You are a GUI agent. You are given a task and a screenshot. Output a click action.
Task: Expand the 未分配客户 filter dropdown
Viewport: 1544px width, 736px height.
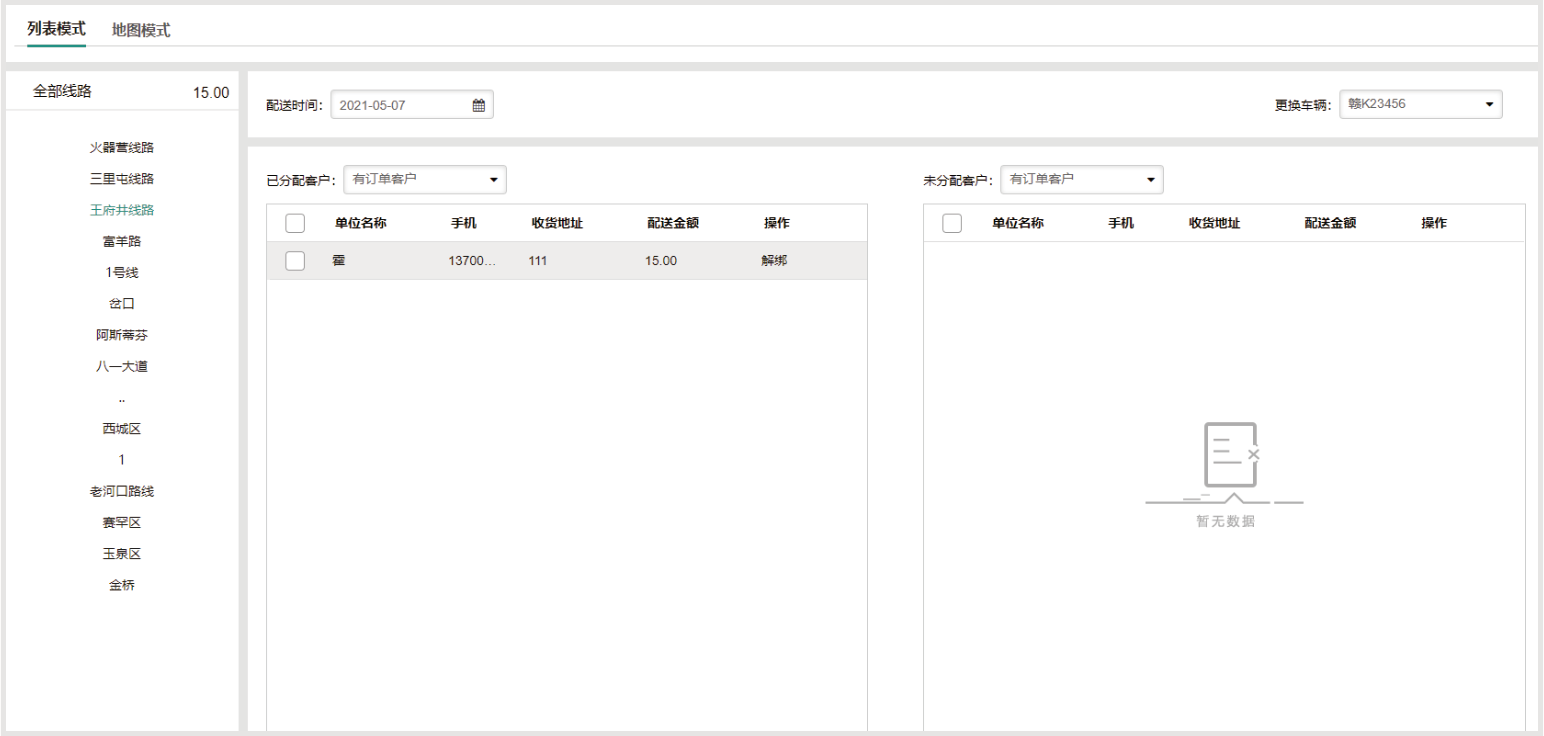tap(1081, 180)
